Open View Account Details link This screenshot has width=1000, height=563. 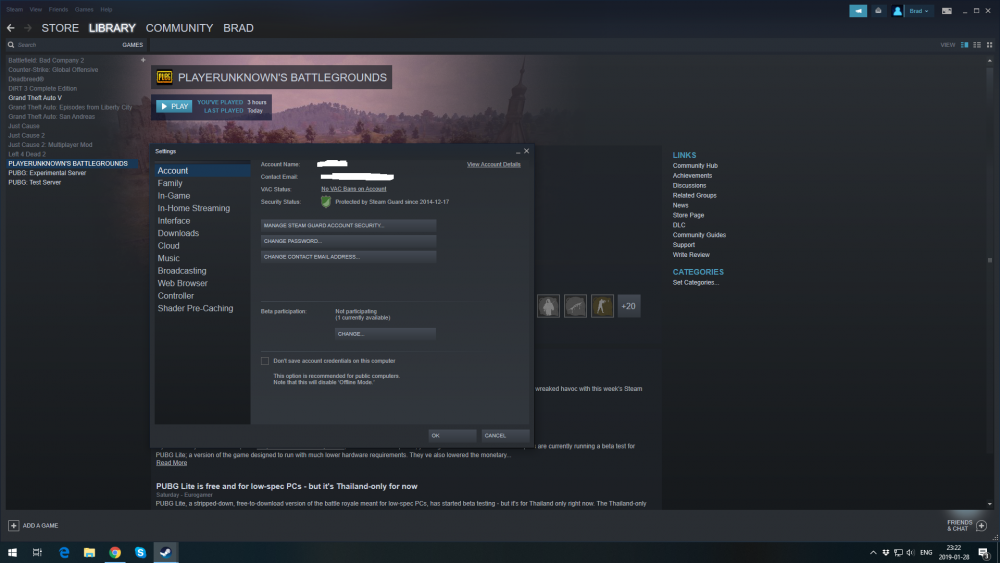[494, 165]
